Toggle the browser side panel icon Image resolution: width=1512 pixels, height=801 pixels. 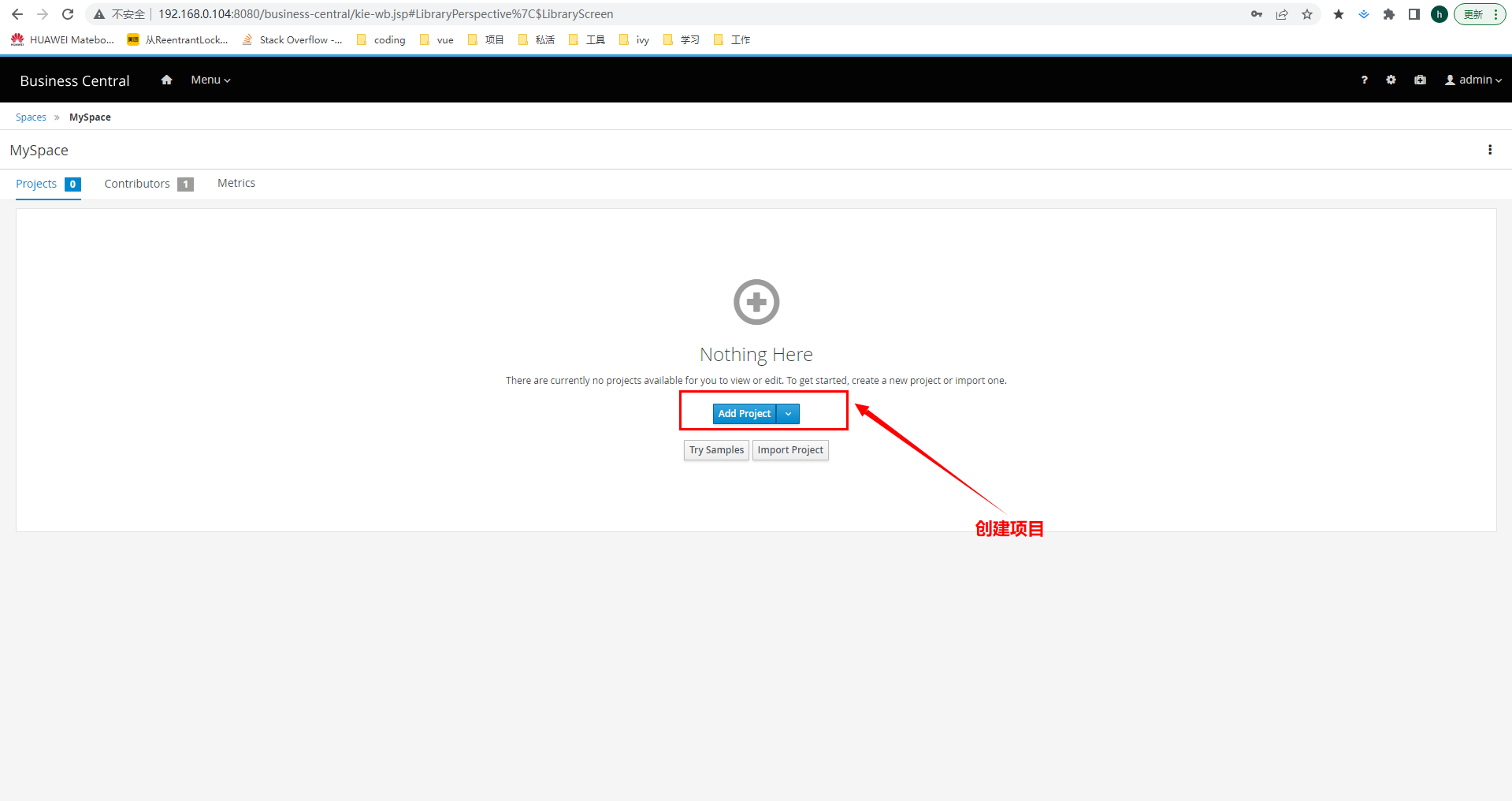coord(1414,14)
